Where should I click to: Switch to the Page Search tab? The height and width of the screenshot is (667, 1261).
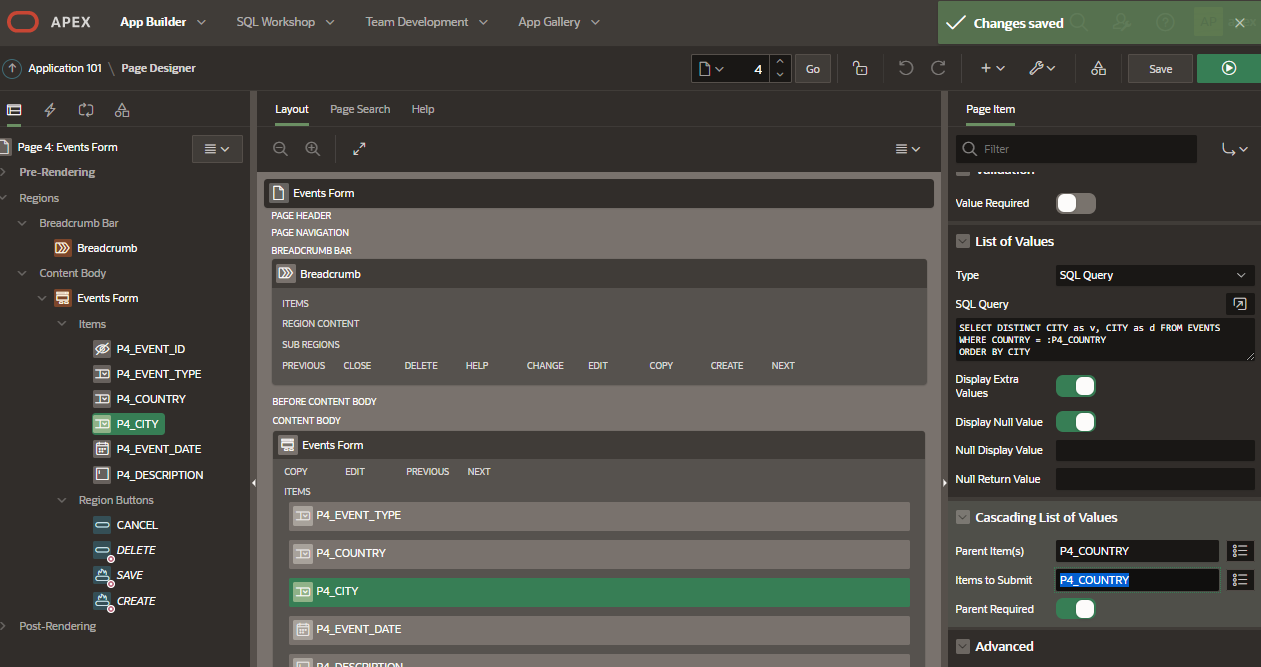tap(360, 109)
